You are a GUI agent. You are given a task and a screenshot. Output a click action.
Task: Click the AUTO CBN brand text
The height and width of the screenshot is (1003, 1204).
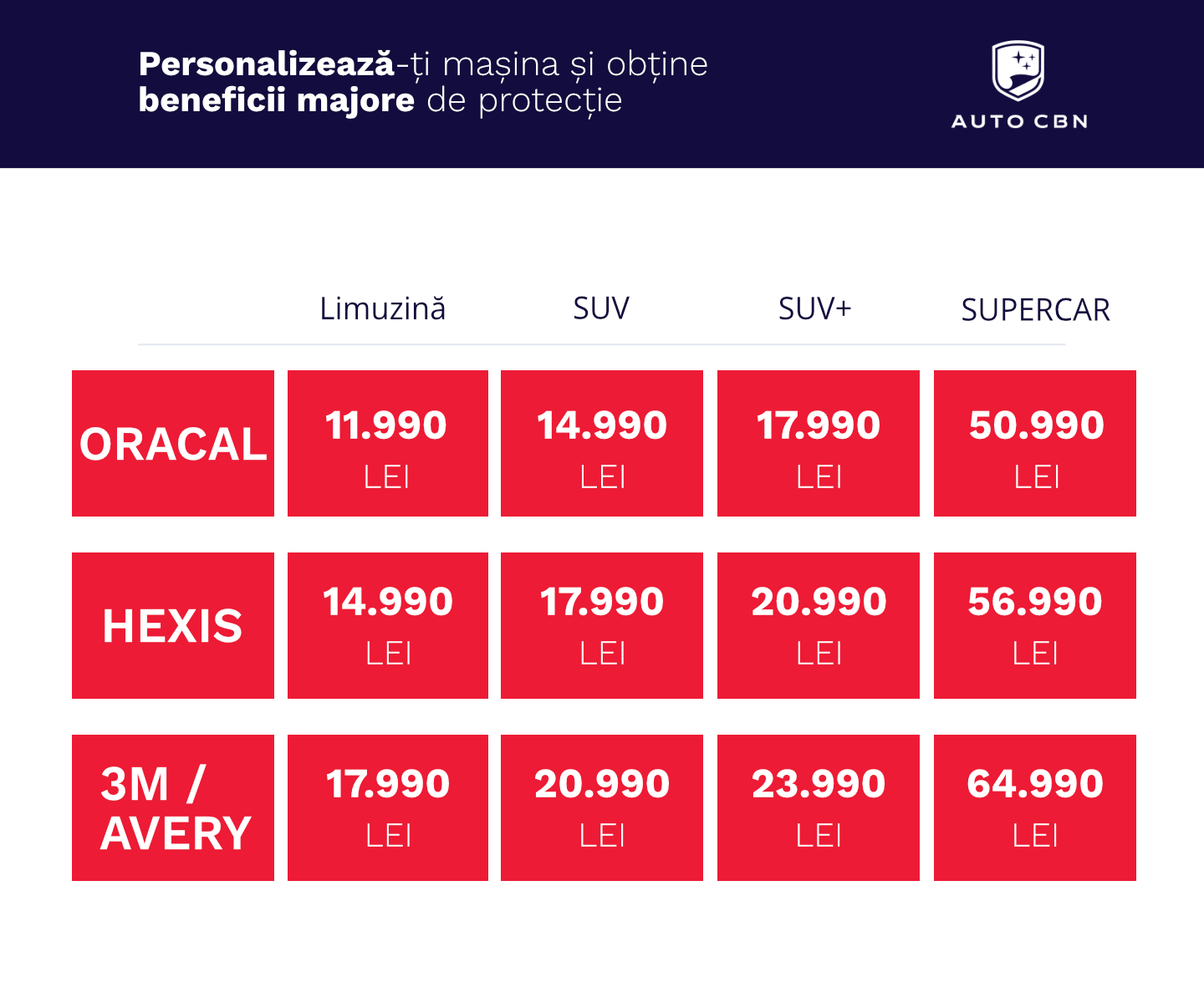(x=1019, y=122)
